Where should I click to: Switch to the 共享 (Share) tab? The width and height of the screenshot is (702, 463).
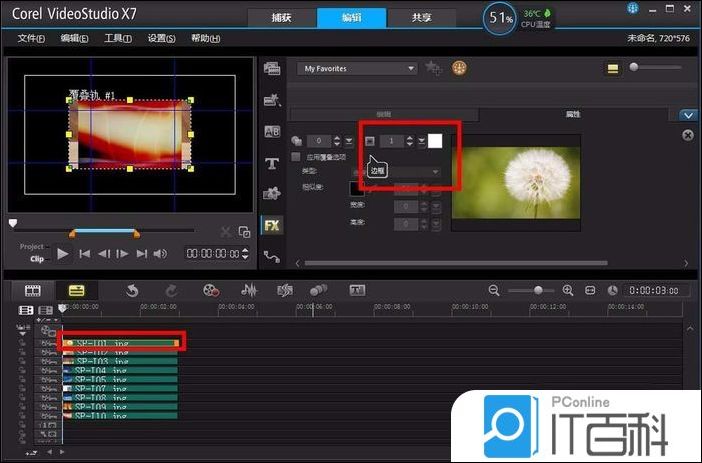422,18
